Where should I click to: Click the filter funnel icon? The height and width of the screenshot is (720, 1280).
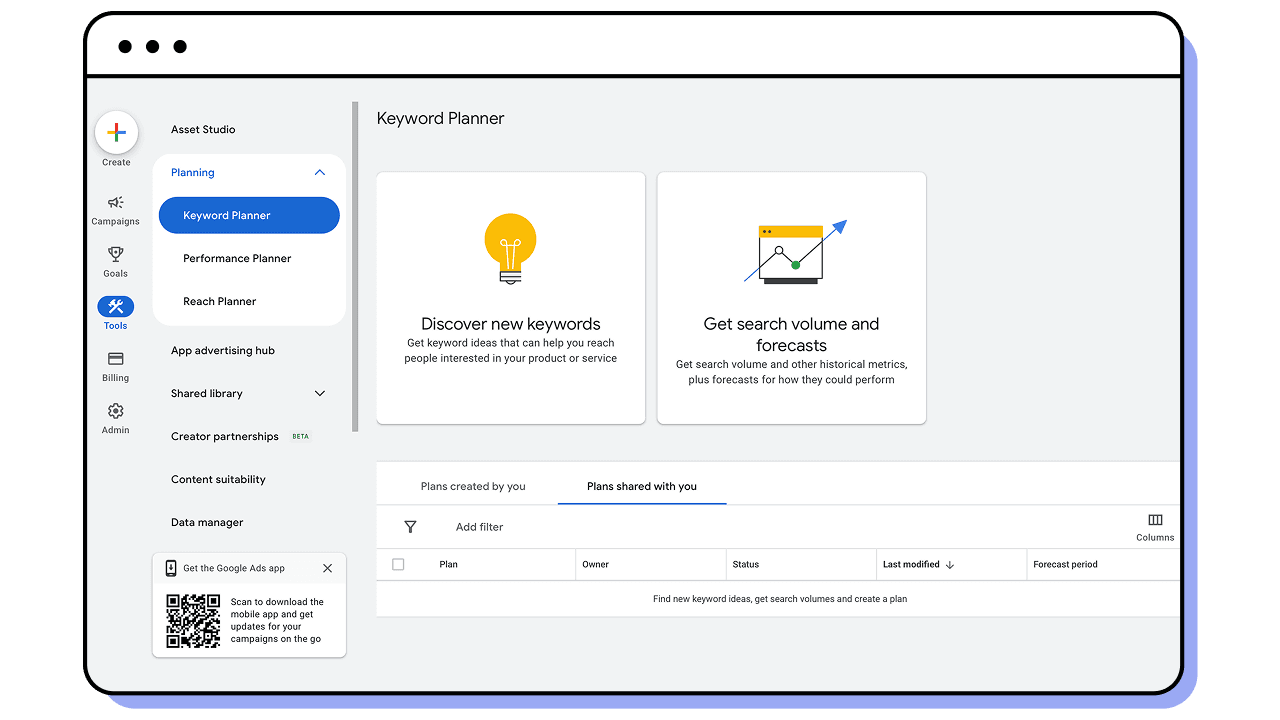pyautogui.click(x=410, y=527)
